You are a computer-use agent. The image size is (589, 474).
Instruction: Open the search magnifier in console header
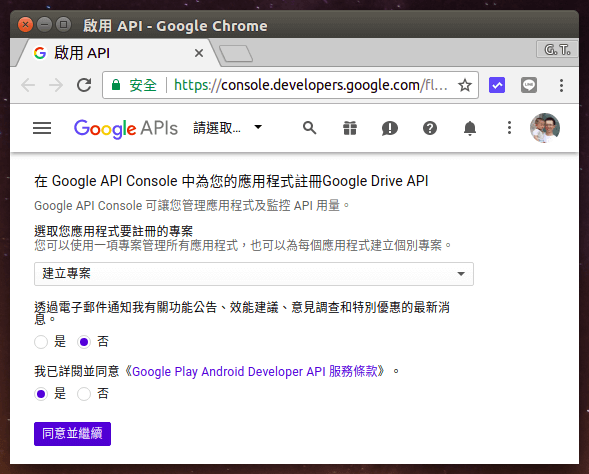click(x=310, y=128)
